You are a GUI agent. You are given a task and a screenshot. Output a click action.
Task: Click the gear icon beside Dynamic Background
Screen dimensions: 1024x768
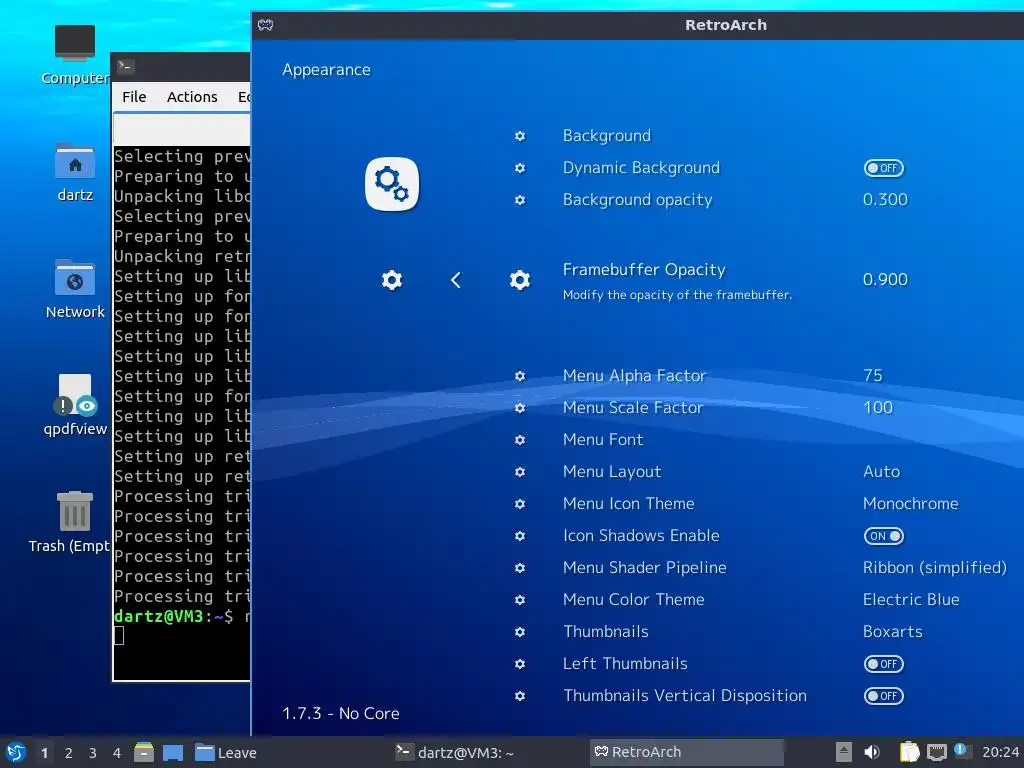point(520,168)
